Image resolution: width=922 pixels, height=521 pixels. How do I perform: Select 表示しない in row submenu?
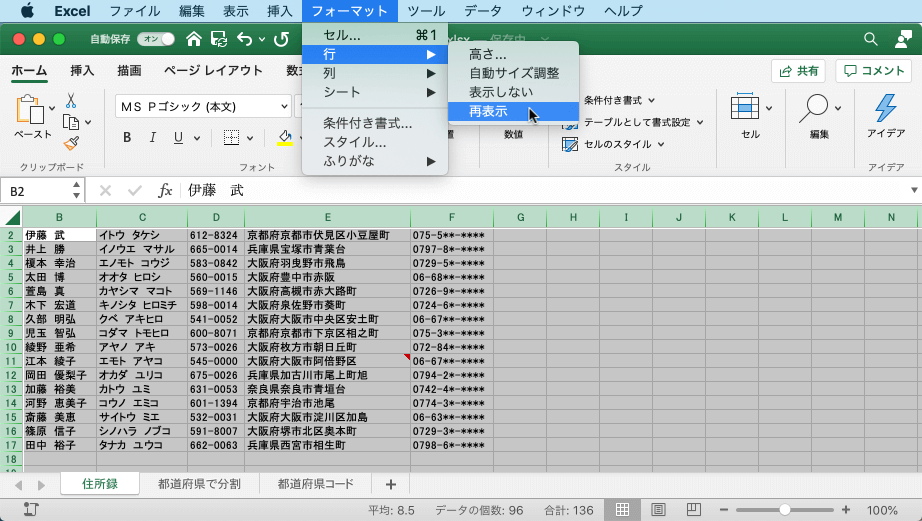[513, 92]
